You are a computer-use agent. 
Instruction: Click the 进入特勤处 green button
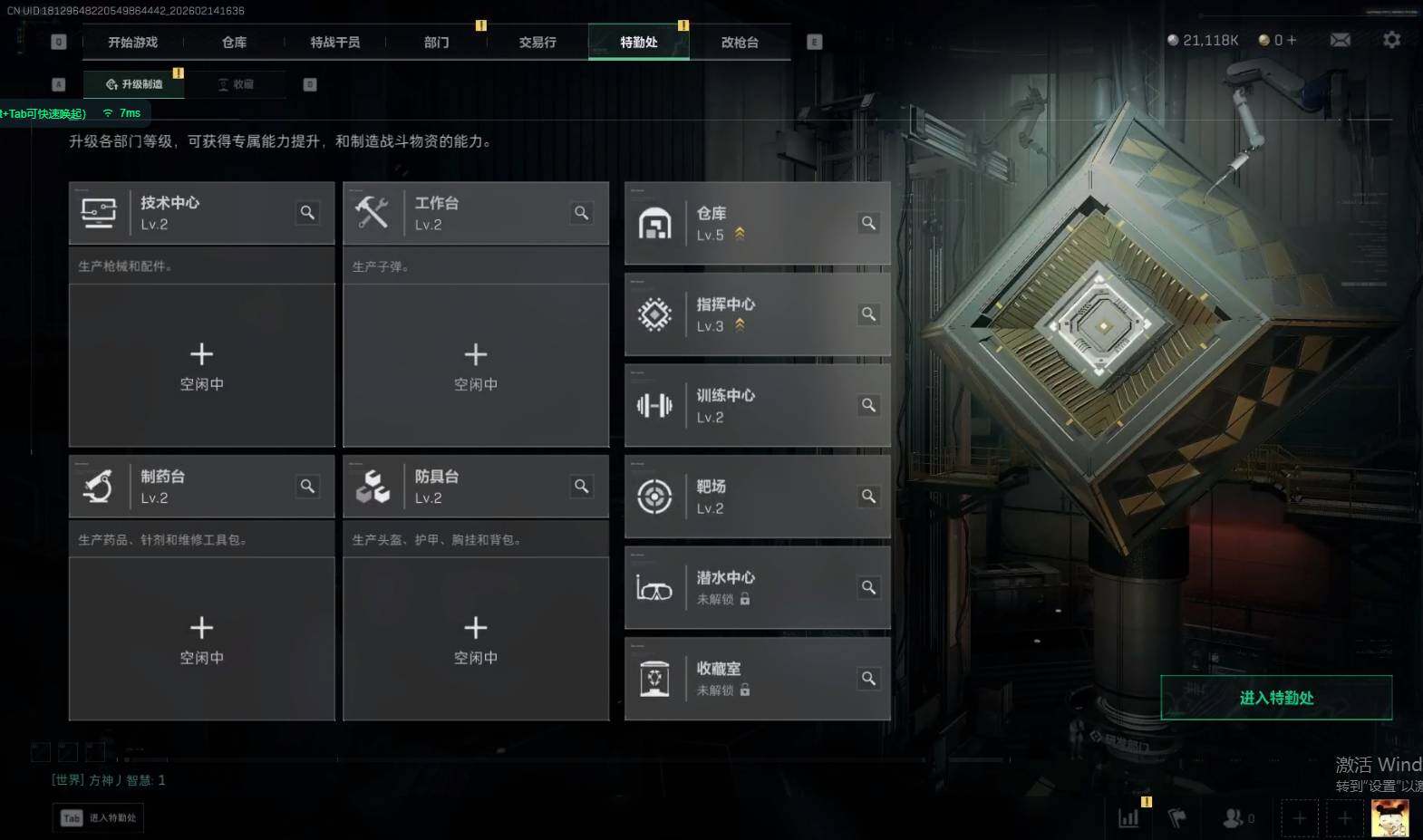[x=1276, y=698]
